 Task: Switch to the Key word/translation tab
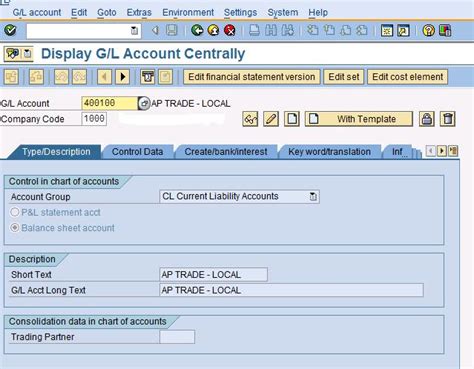[329, 152]
